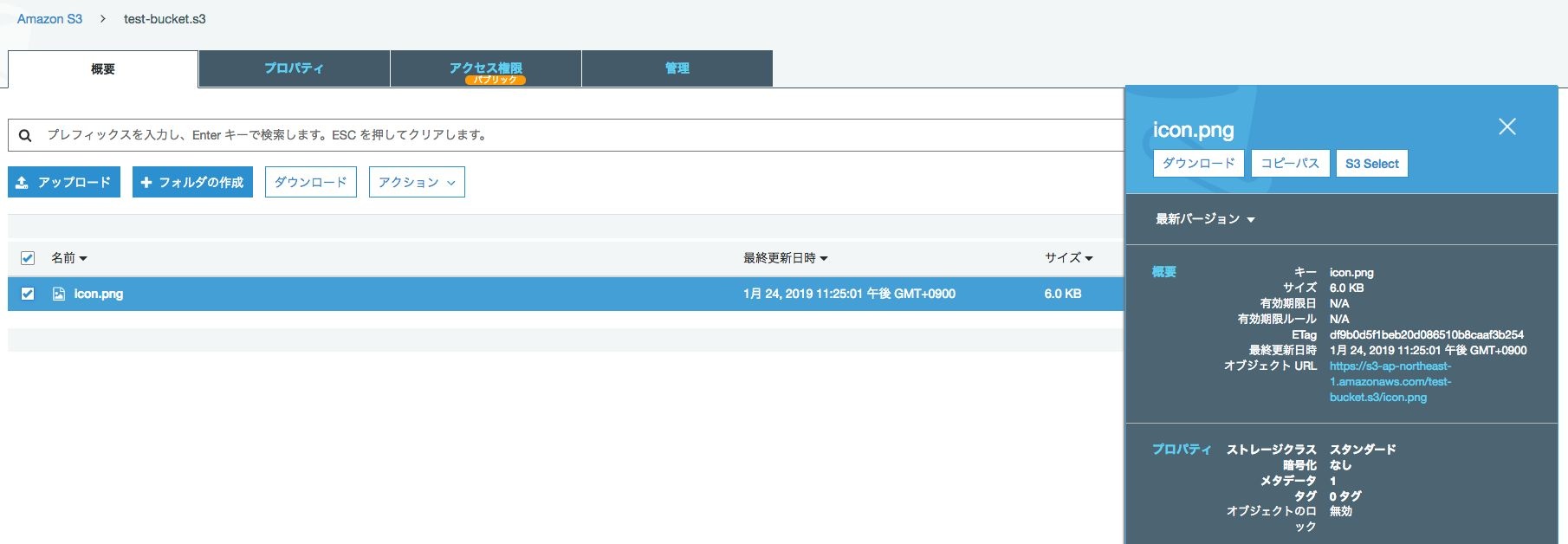Switch to the 概要 tab
1568x544 pixels.
coord(103,69)
